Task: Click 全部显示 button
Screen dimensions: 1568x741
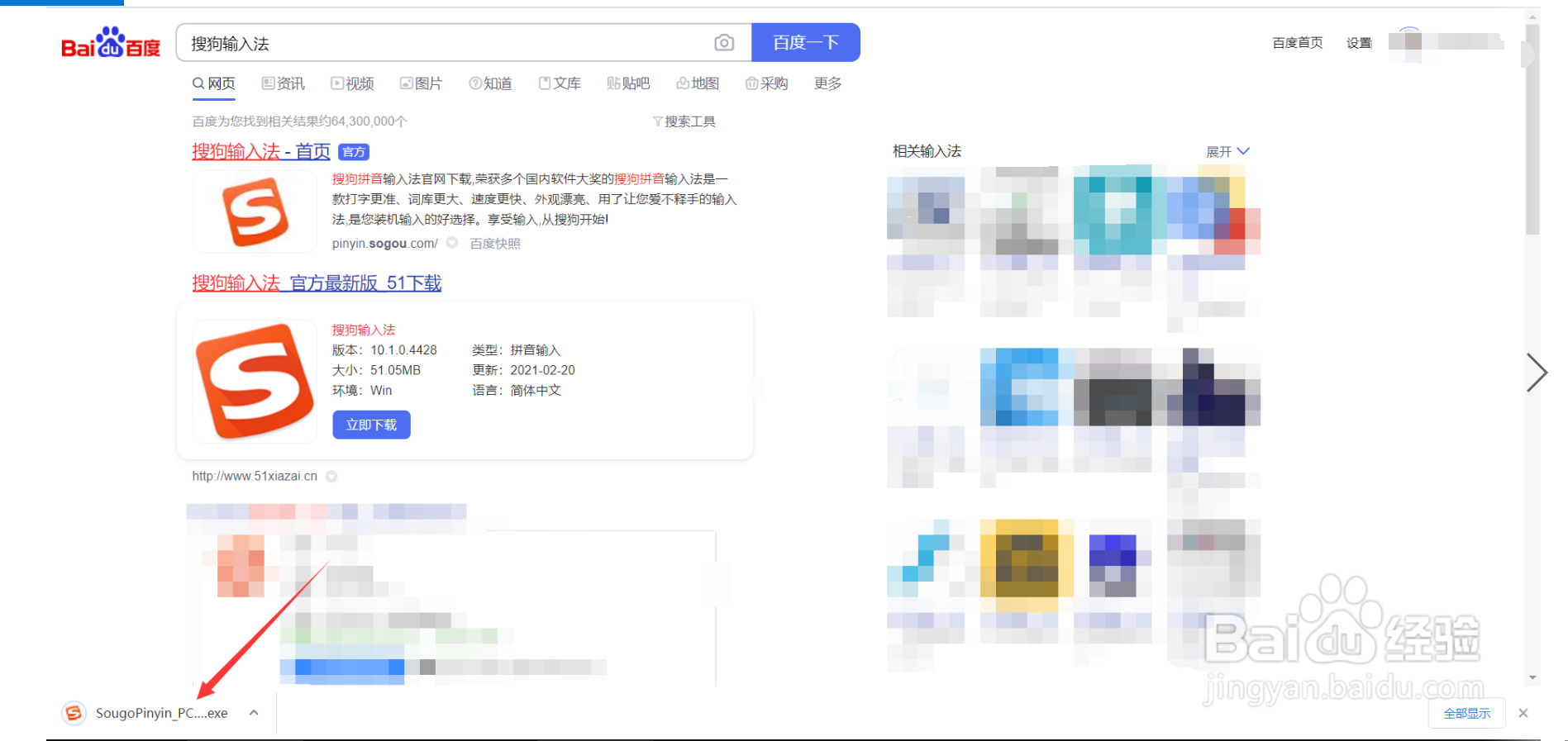Action: pos(1467,713)
